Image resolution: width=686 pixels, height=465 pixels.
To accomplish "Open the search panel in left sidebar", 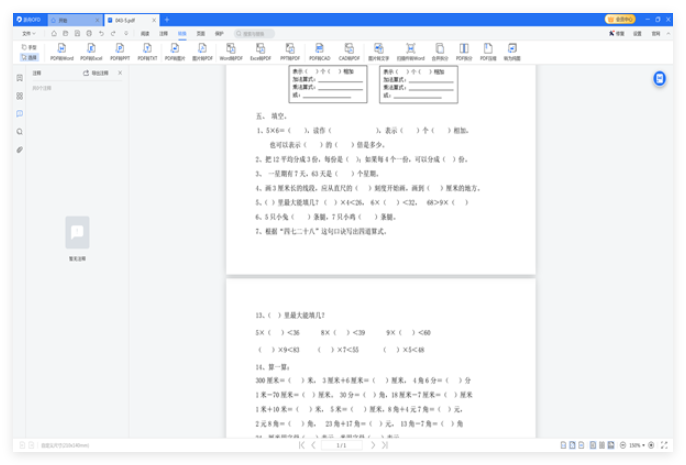I will (19, 131).
